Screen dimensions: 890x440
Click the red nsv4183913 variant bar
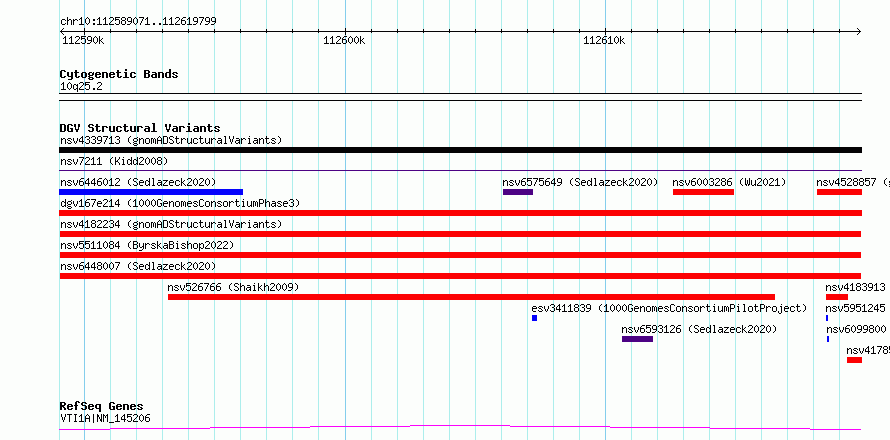837,297
